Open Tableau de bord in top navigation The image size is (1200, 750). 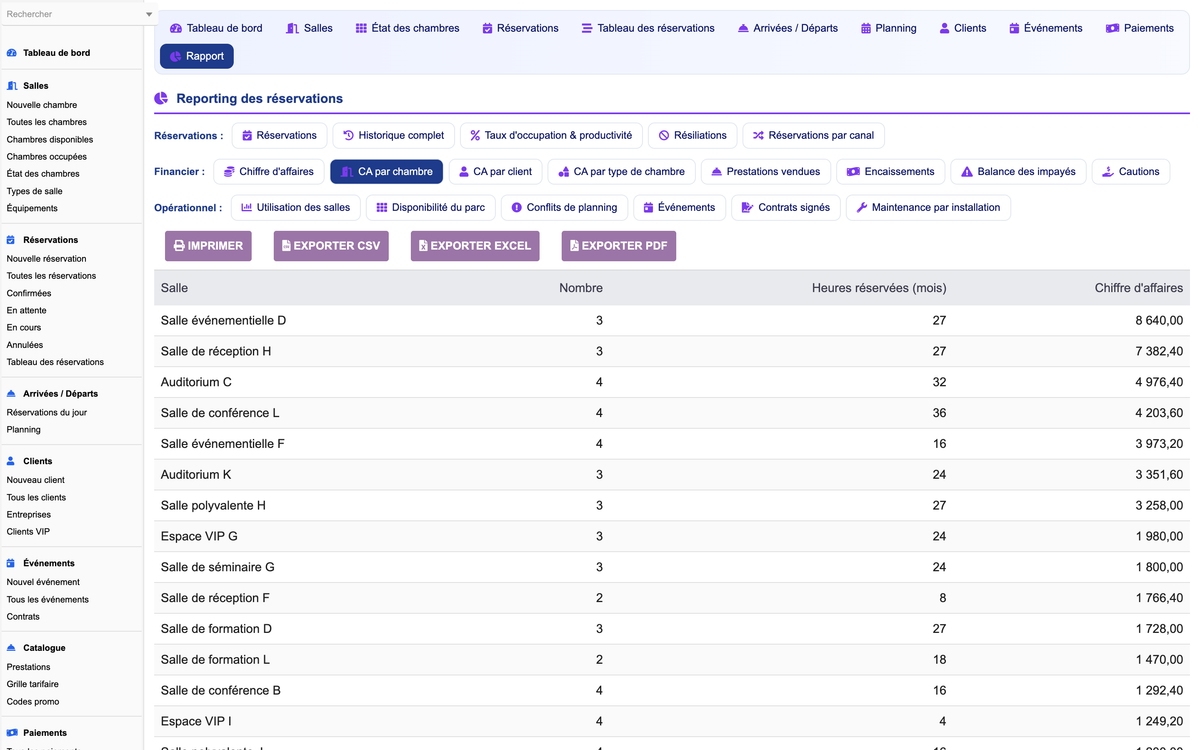pyautogui.click(x=216, y=28)
